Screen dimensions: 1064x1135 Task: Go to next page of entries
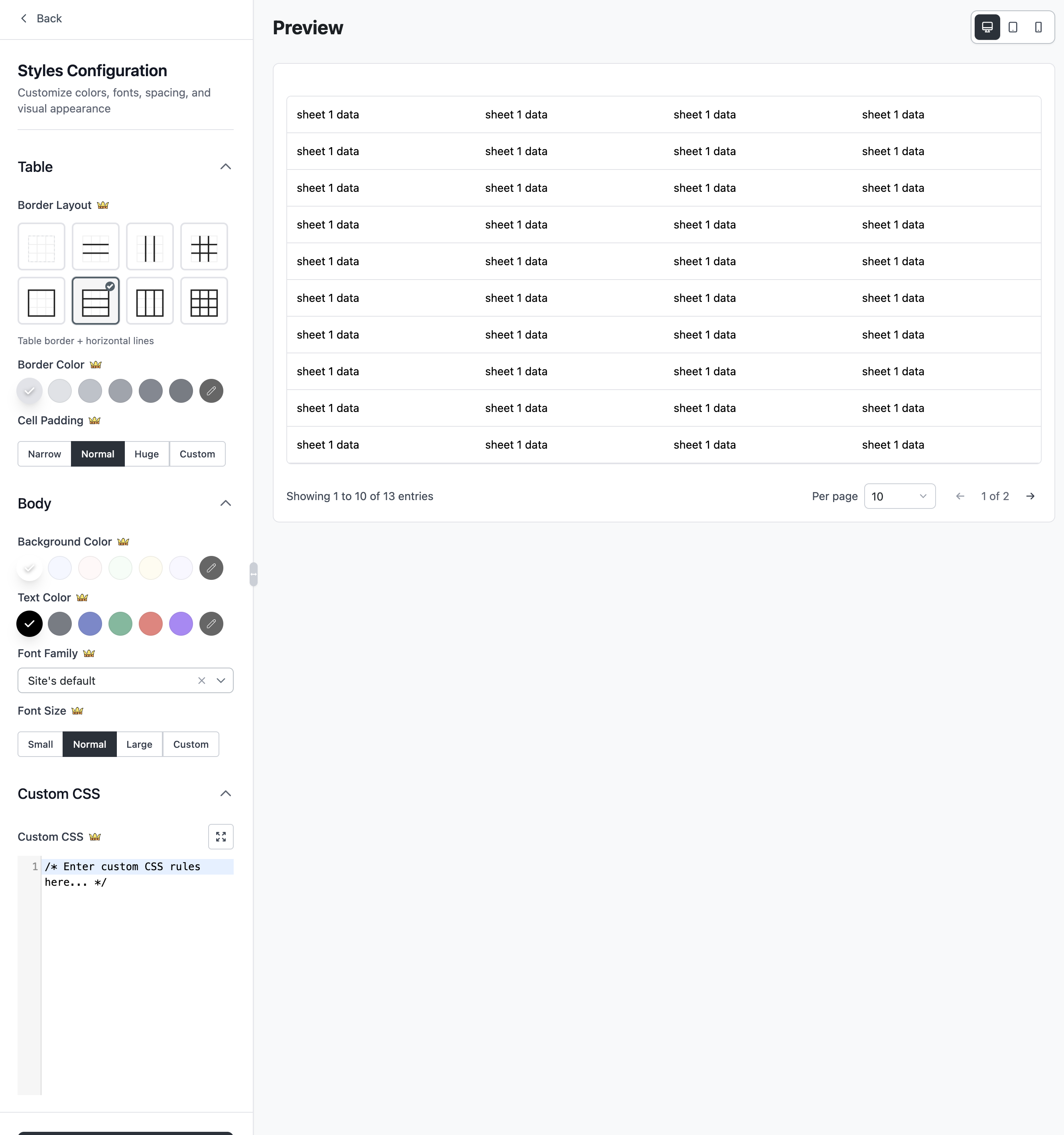click(x=1031, y=496)
